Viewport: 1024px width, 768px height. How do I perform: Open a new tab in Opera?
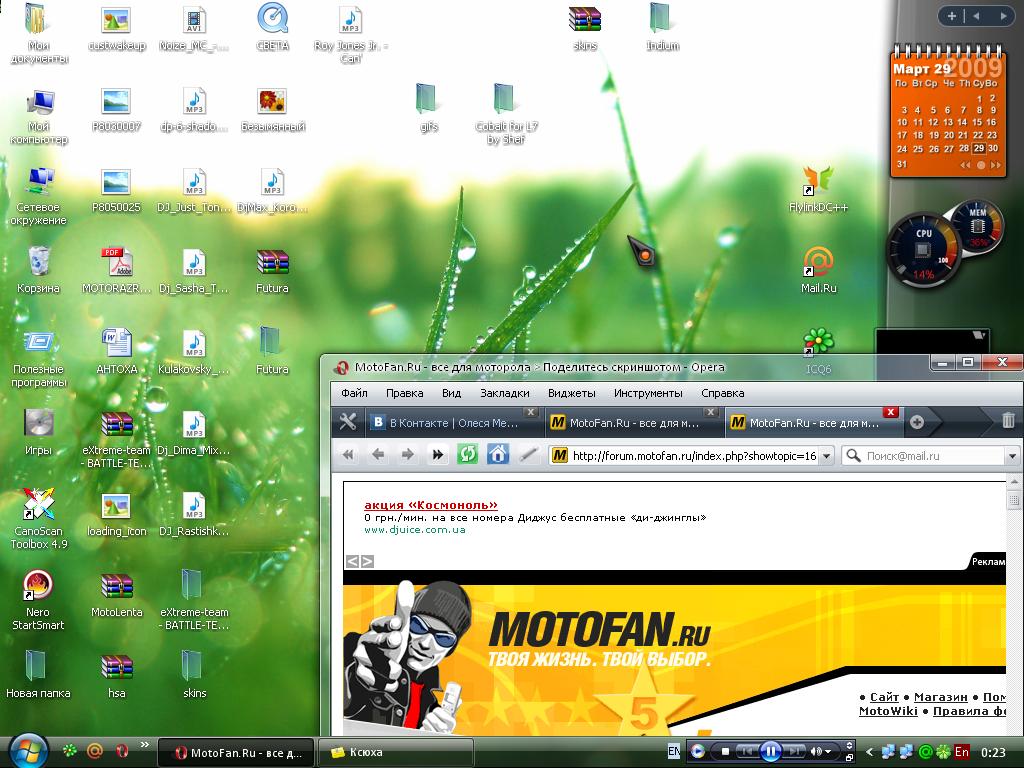[x=917, y=423]
